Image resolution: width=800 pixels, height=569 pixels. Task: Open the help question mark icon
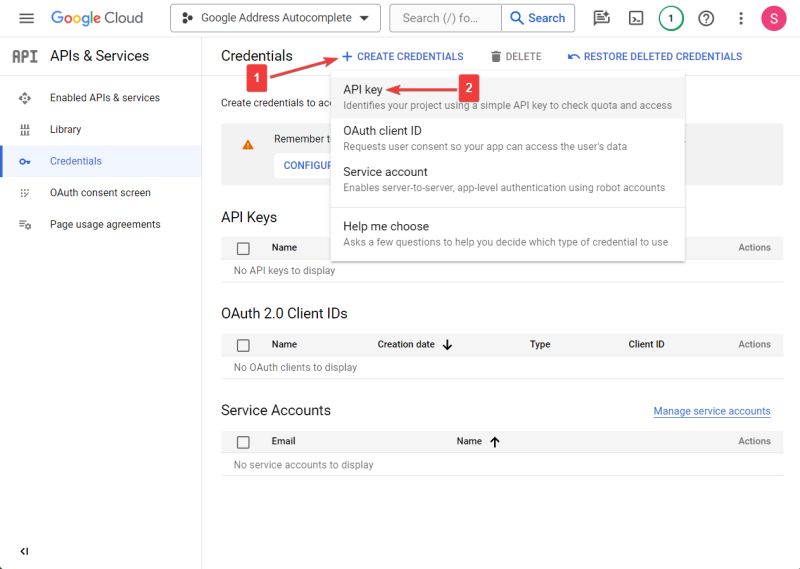coord(706,18)
